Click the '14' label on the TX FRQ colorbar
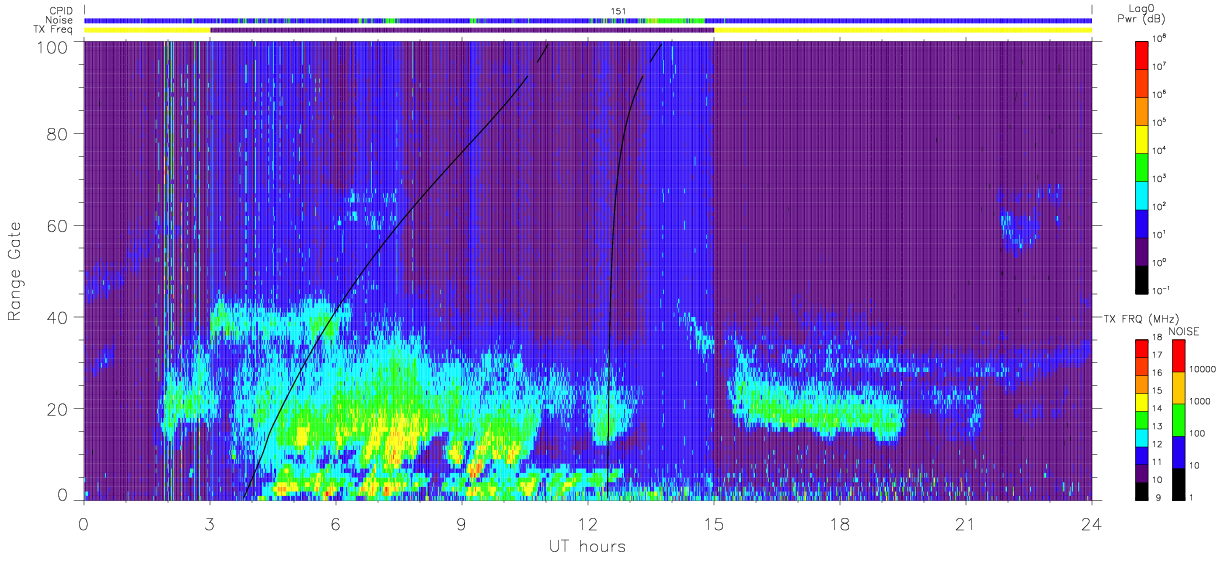Viewport: 1228px width, 567px height. pyautogui.click(x=1157, y=410)
